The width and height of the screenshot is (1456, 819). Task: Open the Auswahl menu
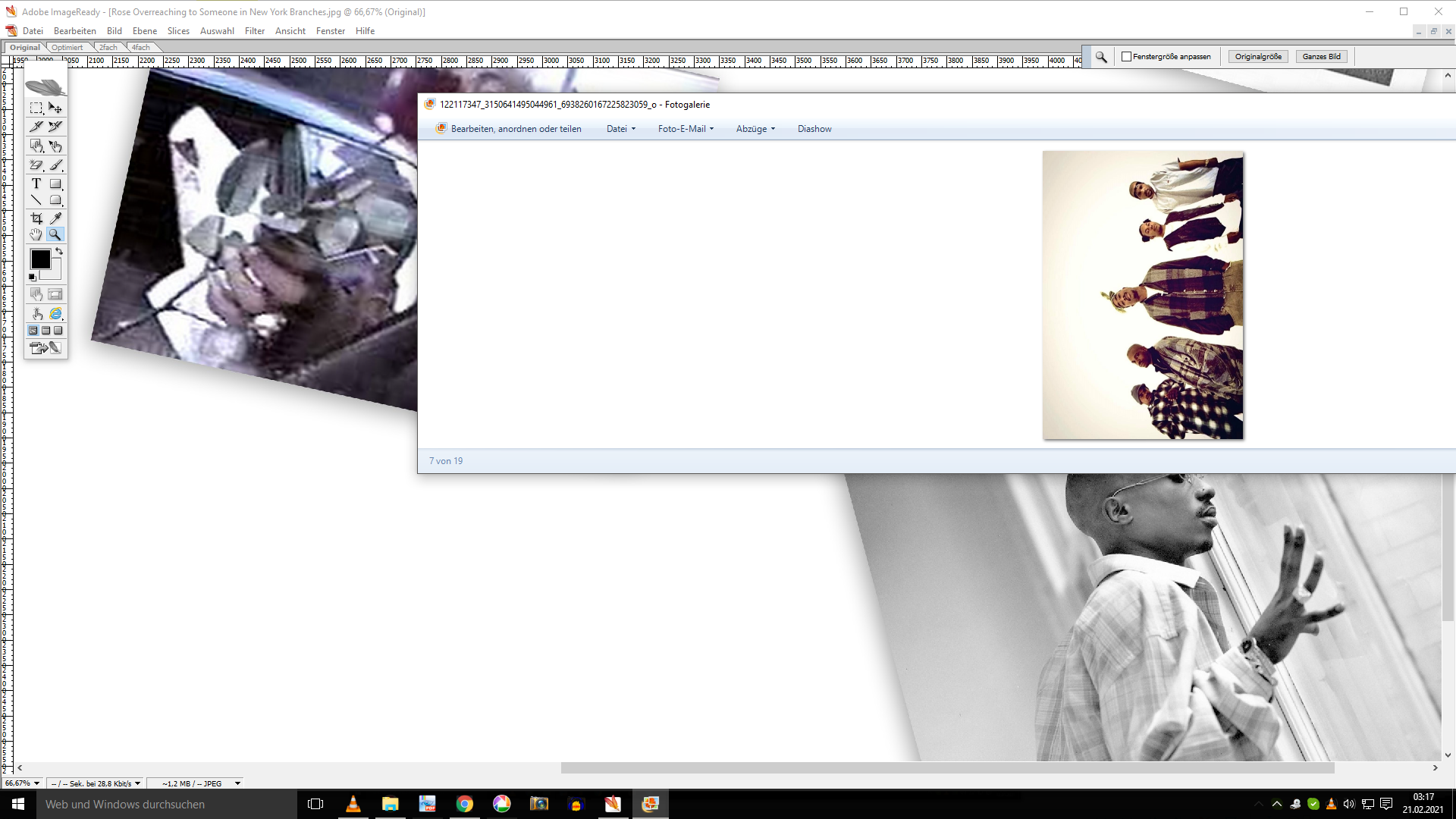pos(217,31)
